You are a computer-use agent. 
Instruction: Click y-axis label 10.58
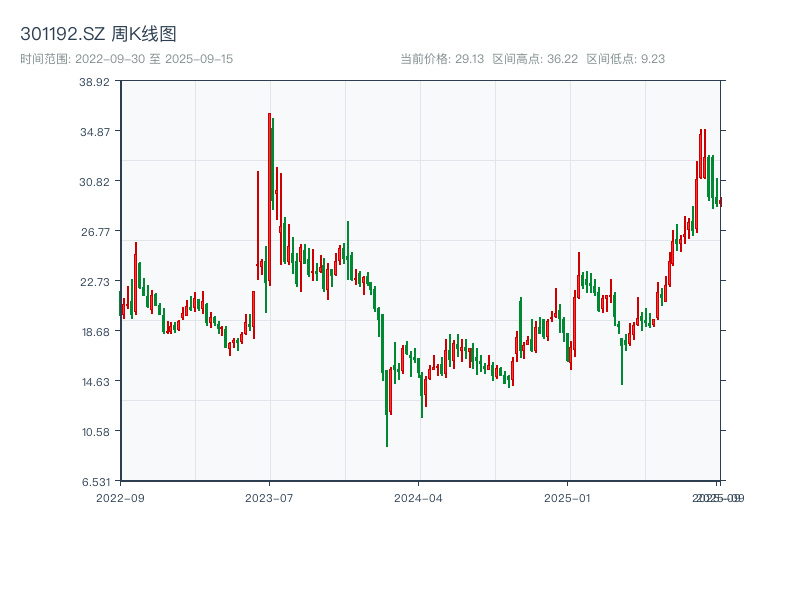[95, 432]
